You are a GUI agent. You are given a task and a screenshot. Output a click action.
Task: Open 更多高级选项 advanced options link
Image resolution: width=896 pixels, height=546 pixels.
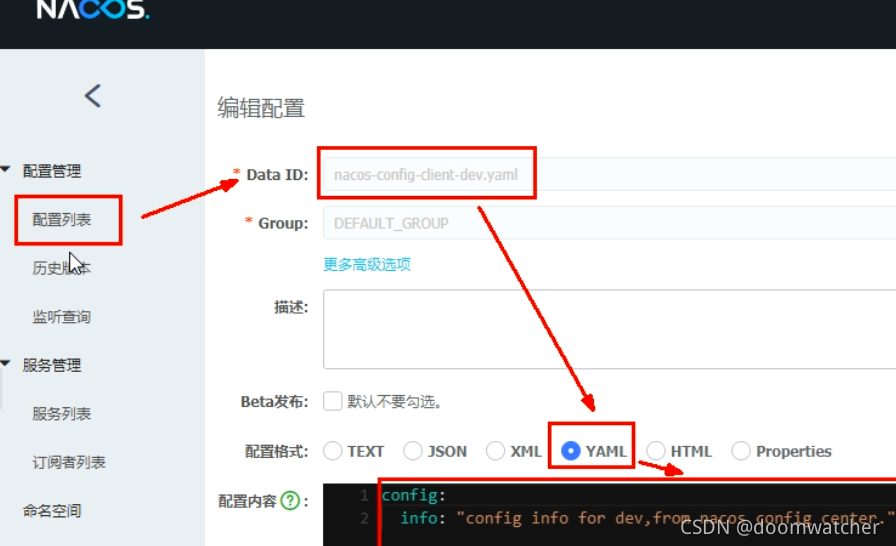tap(367, 264)
